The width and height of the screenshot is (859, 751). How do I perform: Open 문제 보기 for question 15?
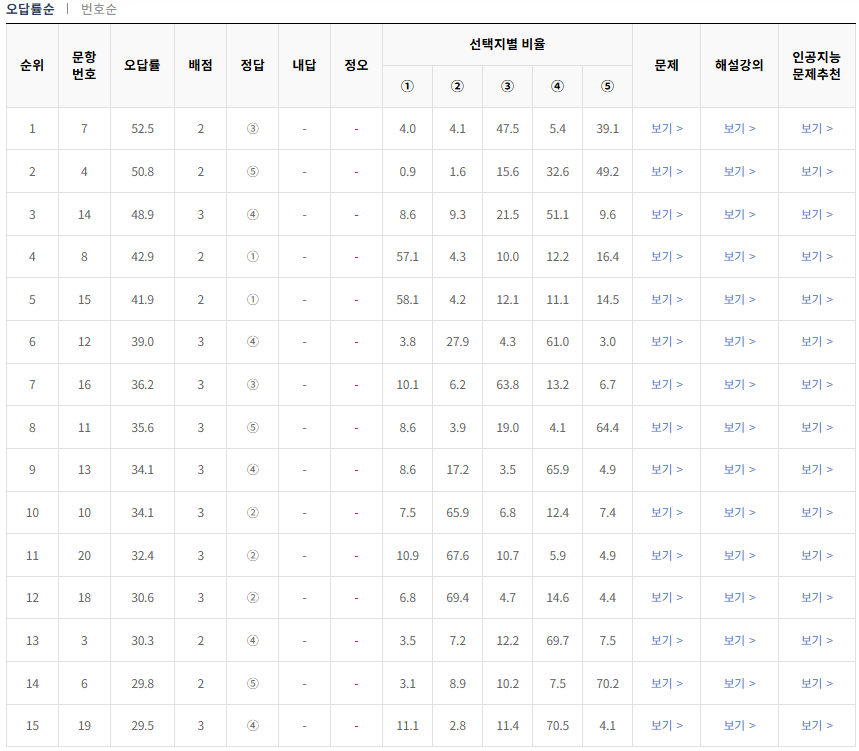click(665, 300)
